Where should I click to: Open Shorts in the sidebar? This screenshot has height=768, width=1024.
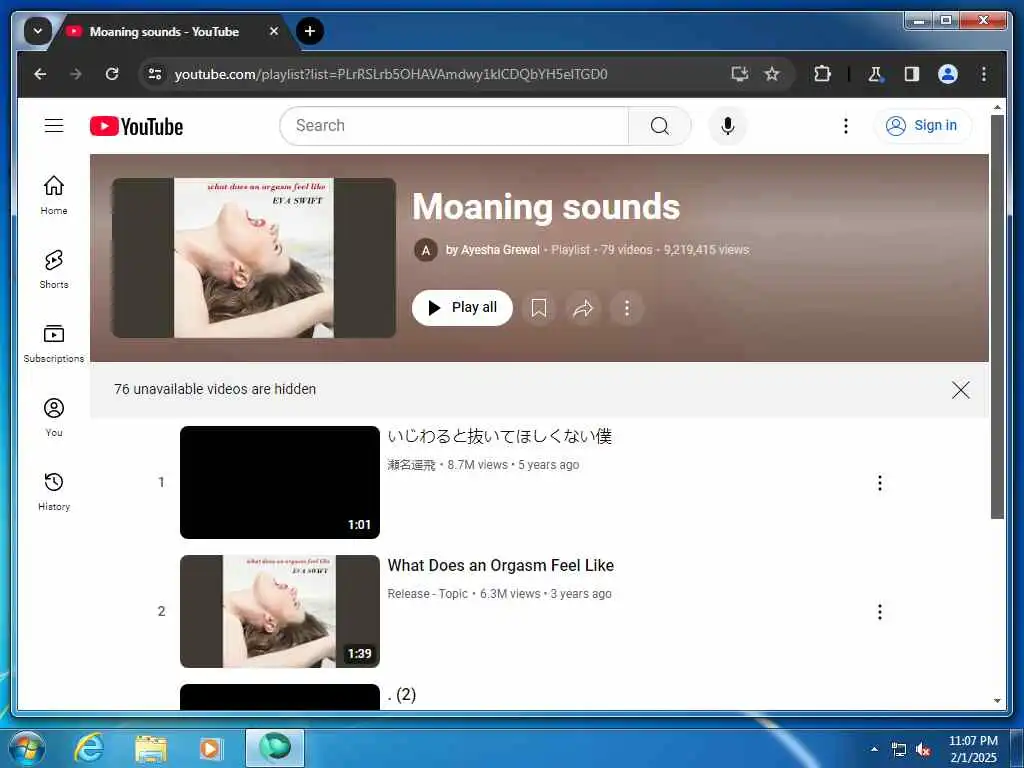tap(54, 268)
